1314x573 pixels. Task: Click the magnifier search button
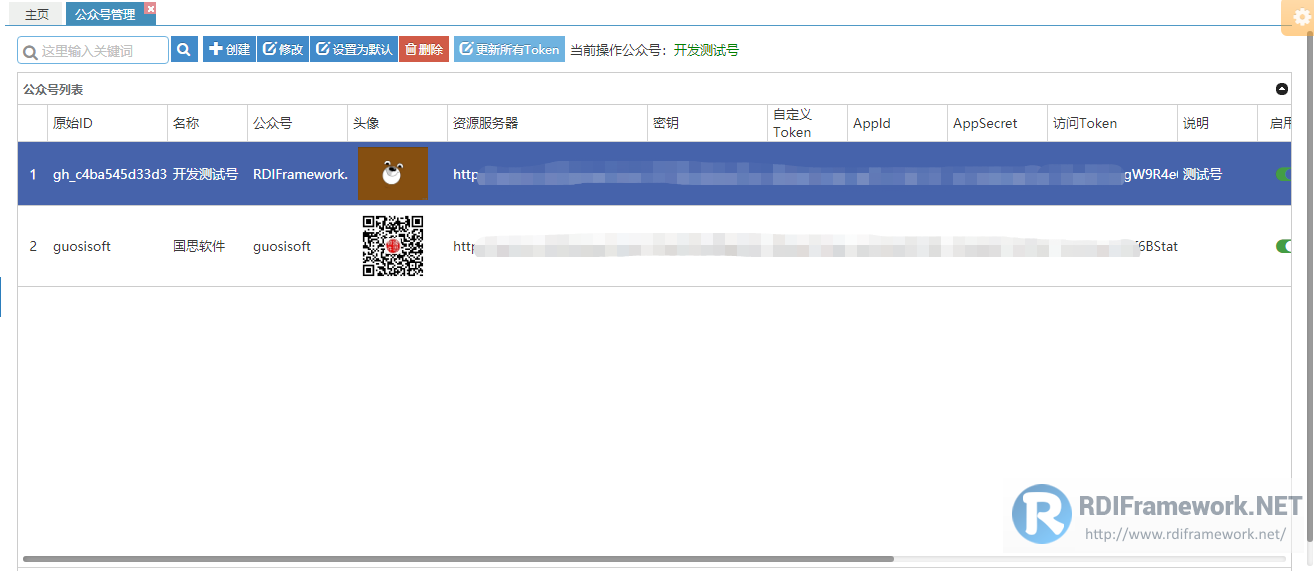[x=184, y=49]
